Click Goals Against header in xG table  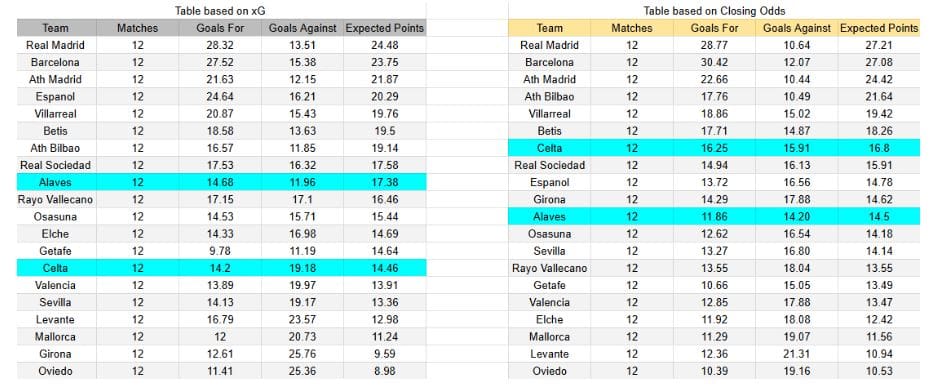click(x=303, y=28)
